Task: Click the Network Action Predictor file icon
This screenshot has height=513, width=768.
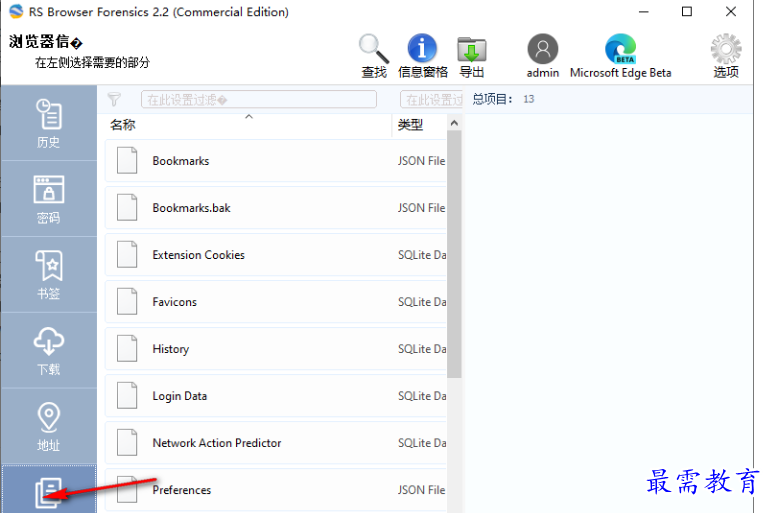Action: pos(127,443)
